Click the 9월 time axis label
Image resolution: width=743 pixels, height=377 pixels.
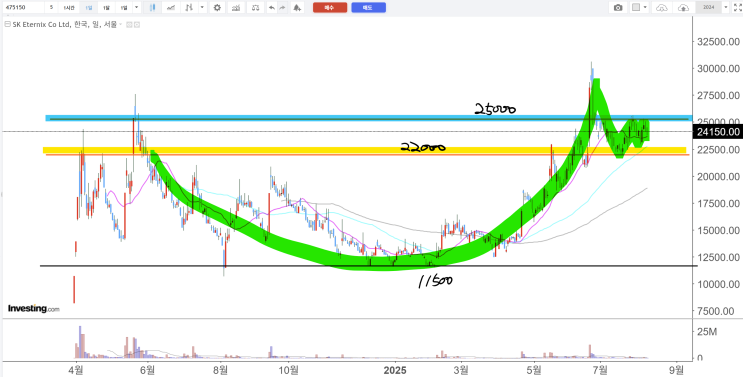pos(678,370)
